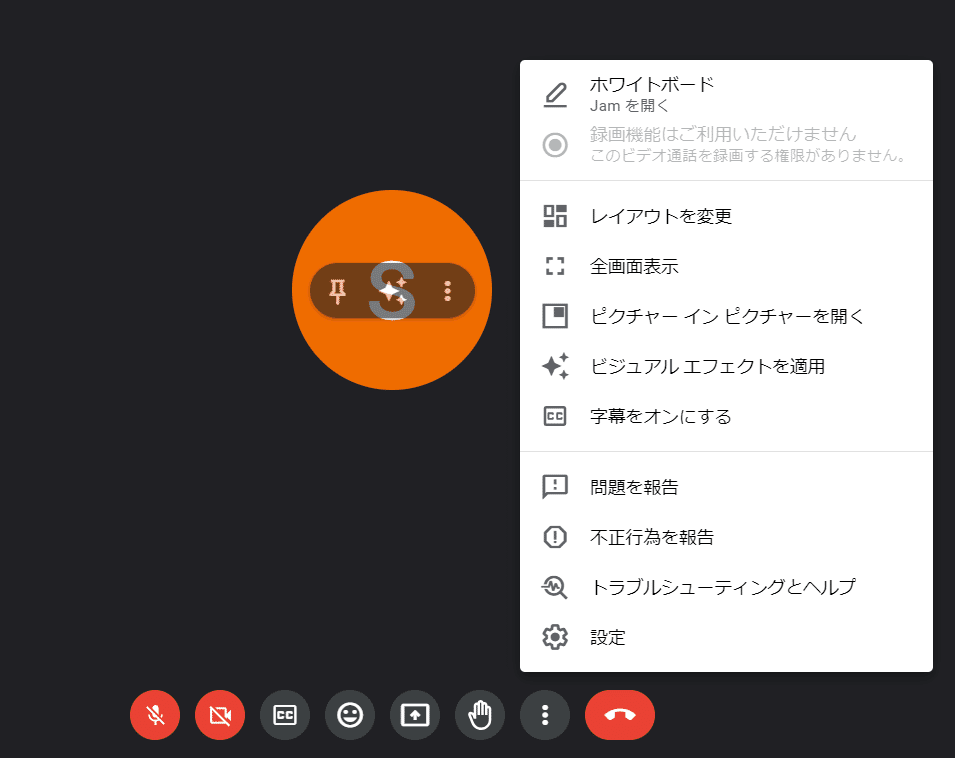The width and height of the screenshot is (955, 758).
Task: Open トラブルシューティングとヘルプ
Action: tap(726, 587)
